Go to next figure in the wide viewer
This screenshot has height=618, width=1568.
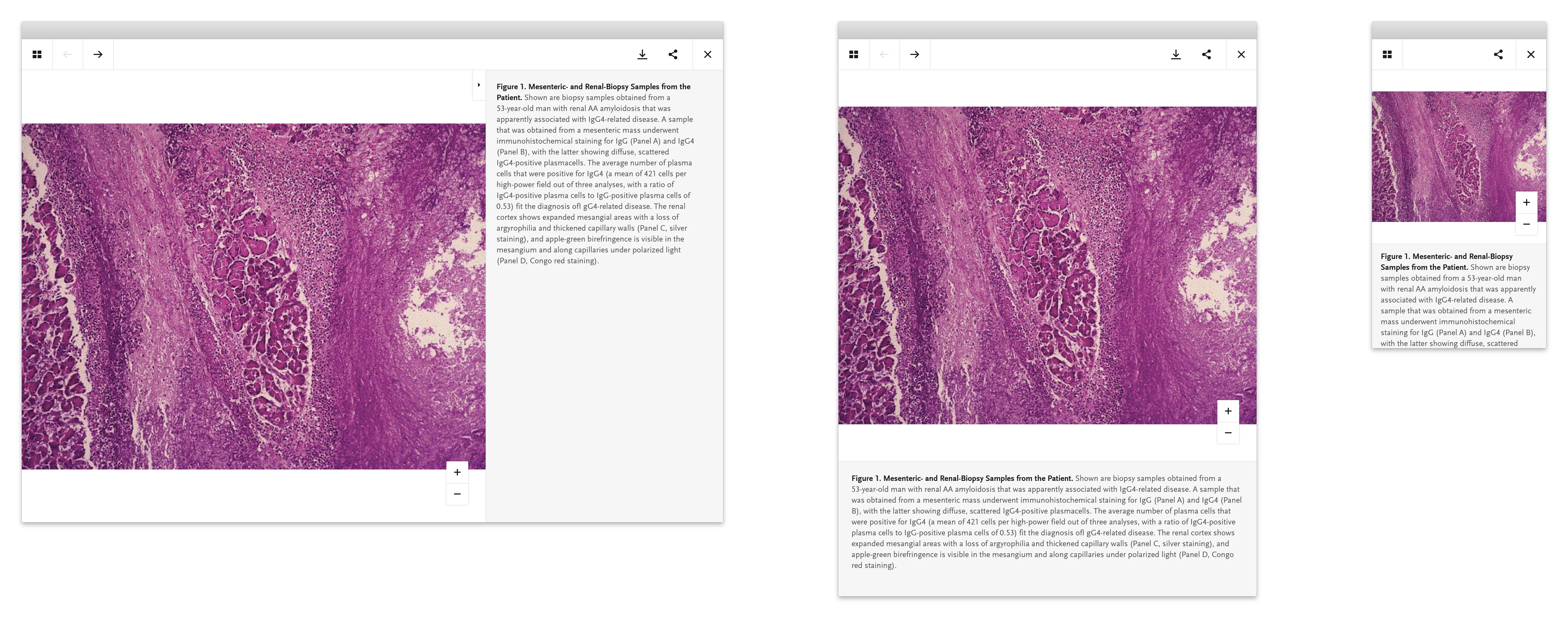98,55
